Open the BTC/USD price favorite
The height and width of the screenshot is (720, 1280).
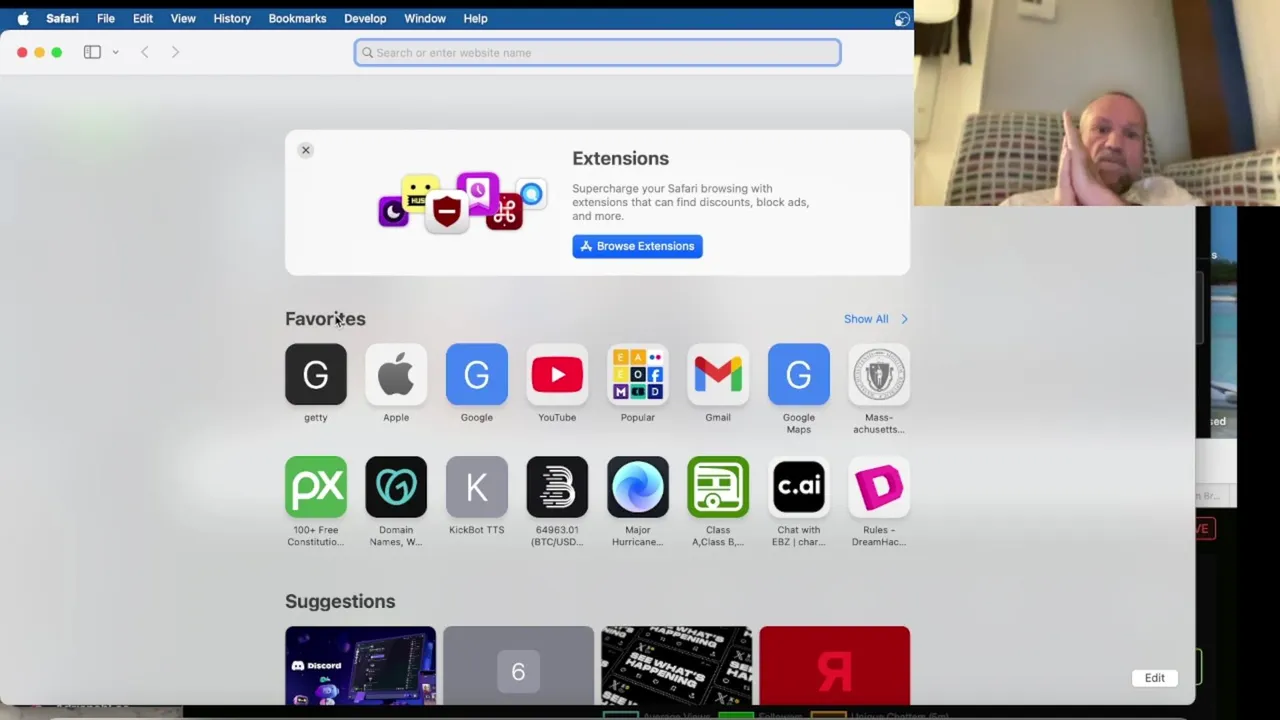pyautogui.click(x=557, y=487)
